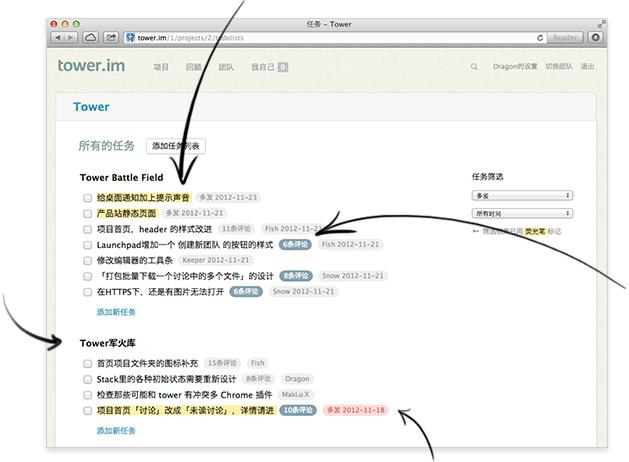Click the full-screen arrows icon in the title bar
629x462 pixels.
601,24
